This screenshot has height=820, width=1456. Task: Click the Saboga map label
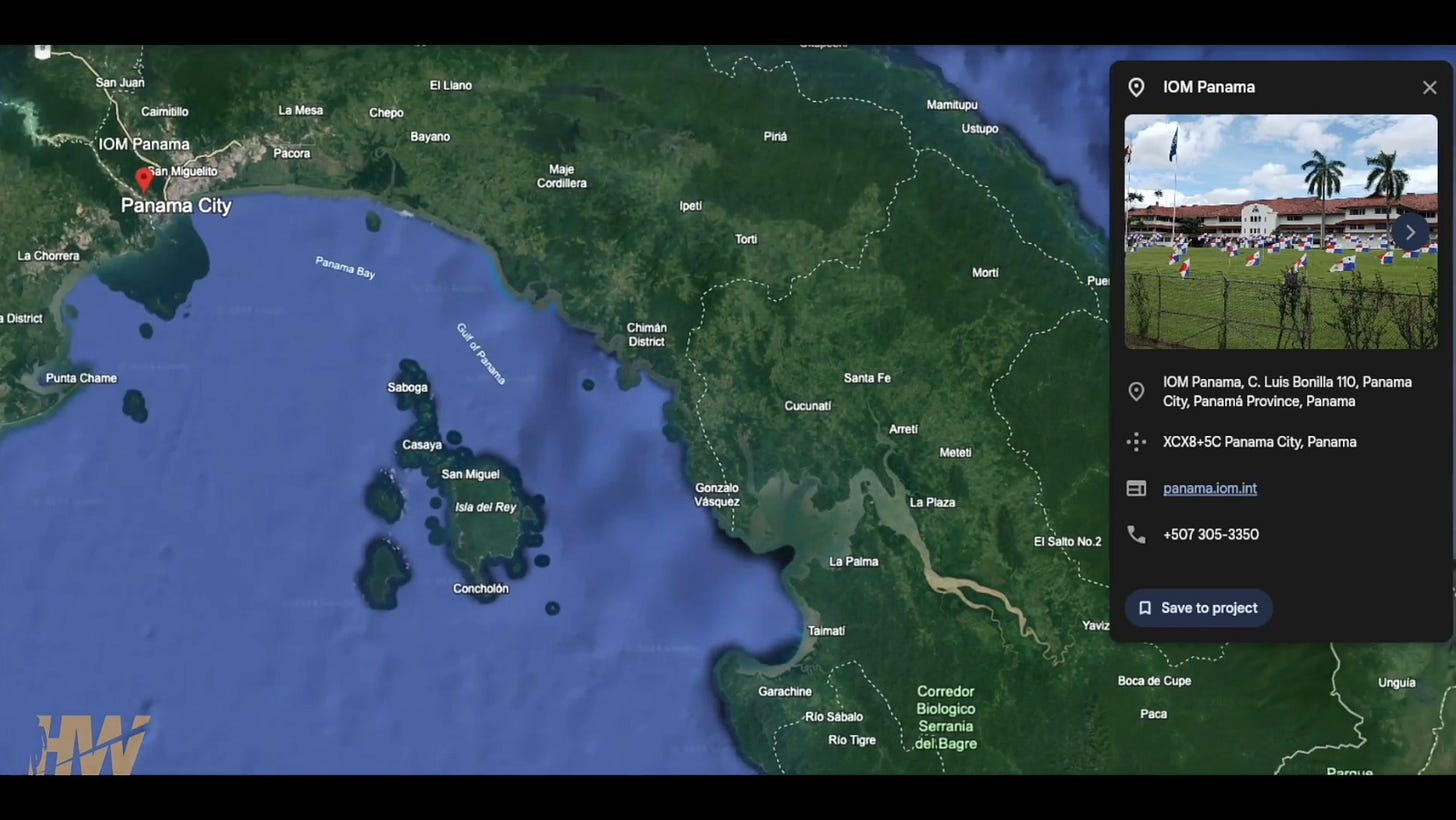point(407,387)
